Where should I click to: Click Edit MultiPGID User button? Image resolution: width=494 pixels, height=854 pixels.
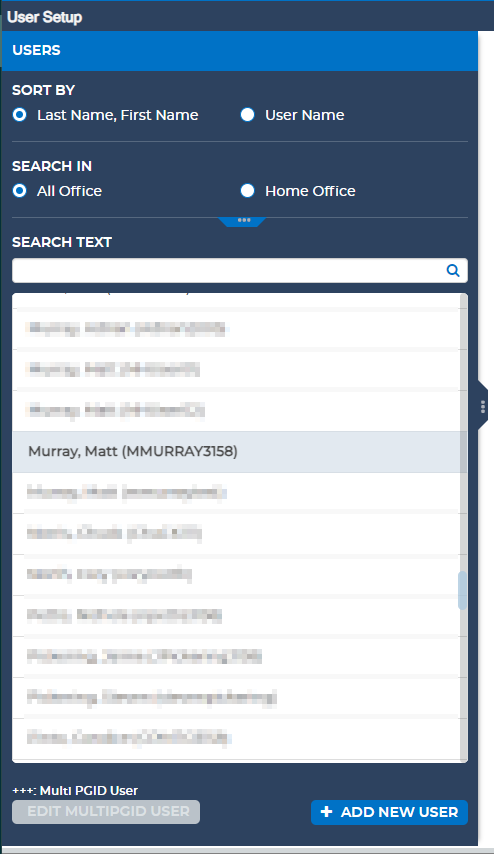[106, 812]
